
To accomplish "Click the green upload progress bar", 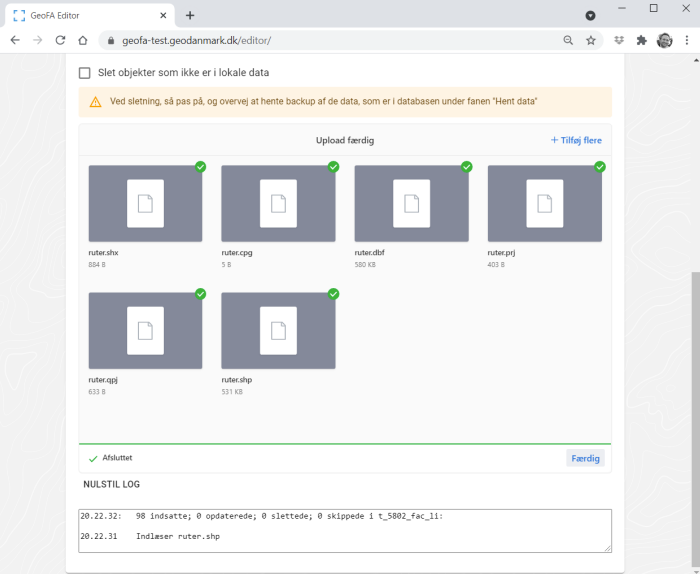I will tap(345, 444).
